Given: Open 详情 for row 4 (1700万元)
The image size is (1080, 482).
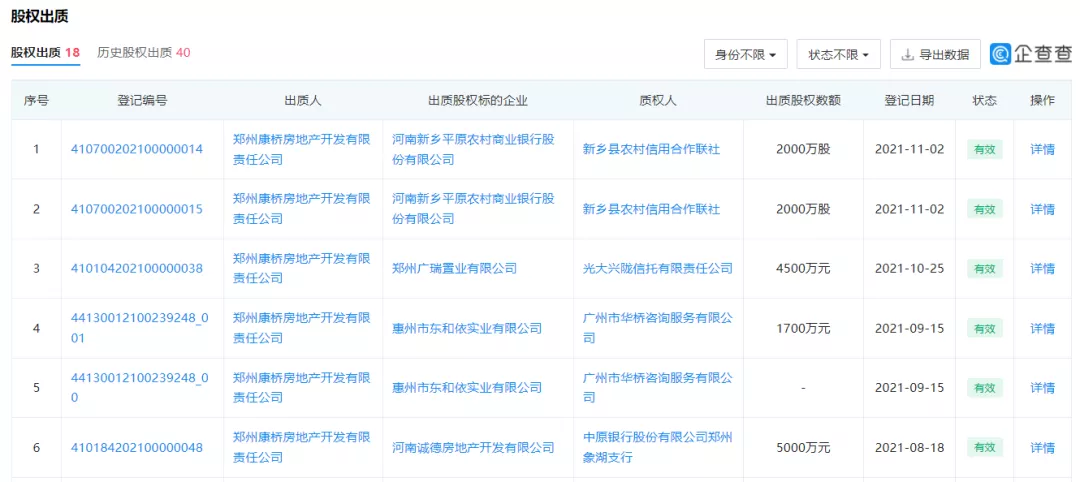Looking at the screenshot, I should (x=1042, y=328).
